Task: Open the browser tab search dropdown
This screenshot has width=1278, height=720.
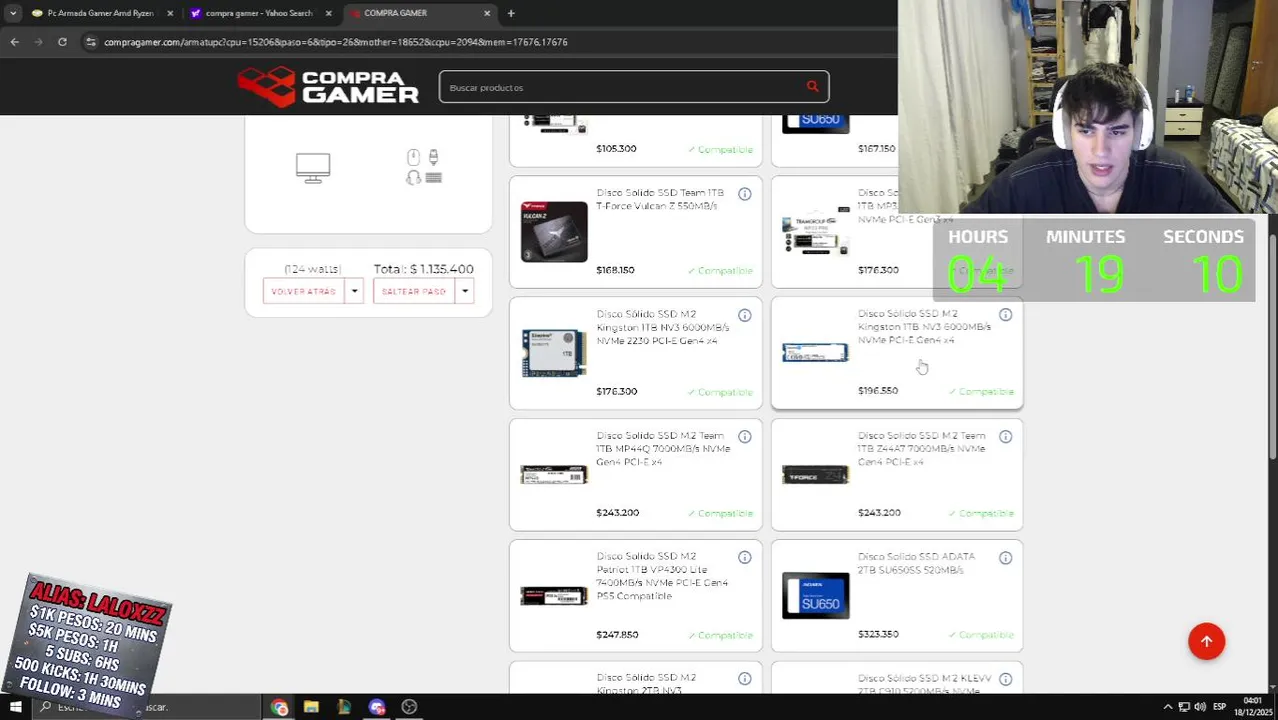Action: click(x=13, y=13)
